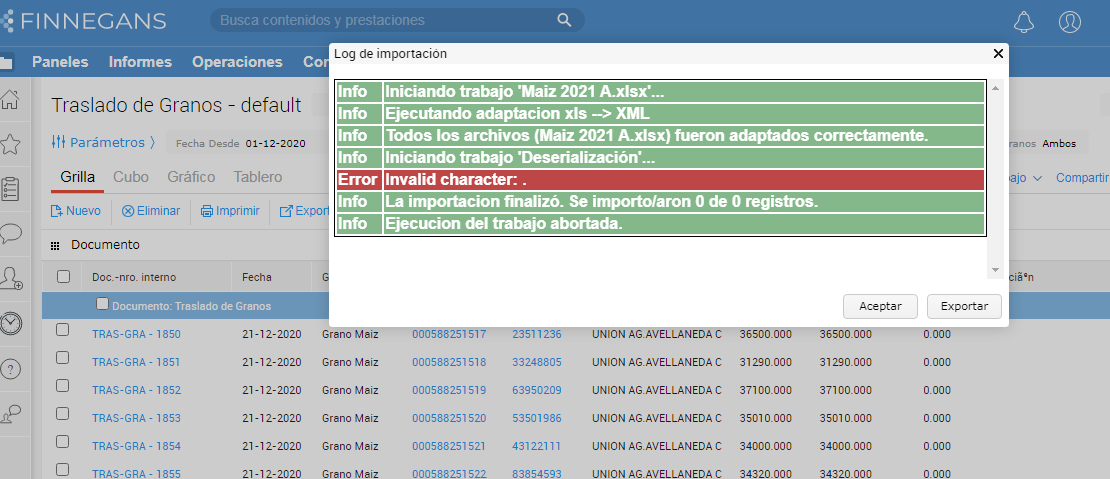Open link 23511236
1110x479 pixels.
point(537,334)
